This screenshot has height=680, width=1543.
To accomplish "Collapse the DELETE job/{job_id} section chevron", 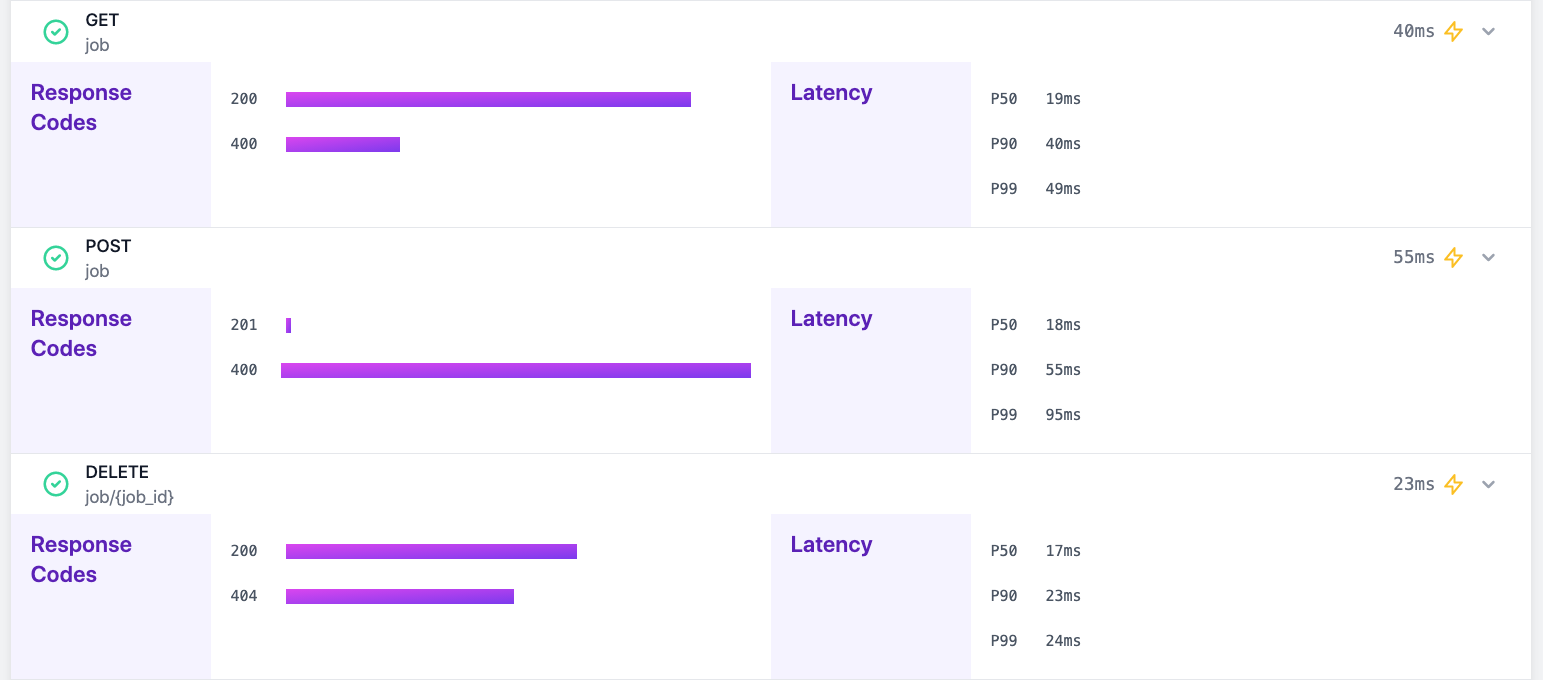I will pyautogui.click(x=1489, y=483).
